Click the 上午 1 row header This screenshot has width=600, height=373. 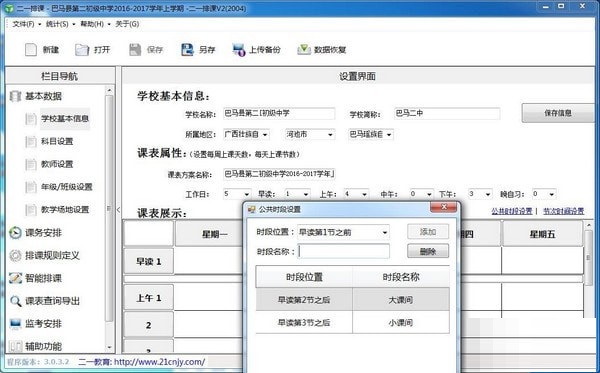[x=149, y=298]
